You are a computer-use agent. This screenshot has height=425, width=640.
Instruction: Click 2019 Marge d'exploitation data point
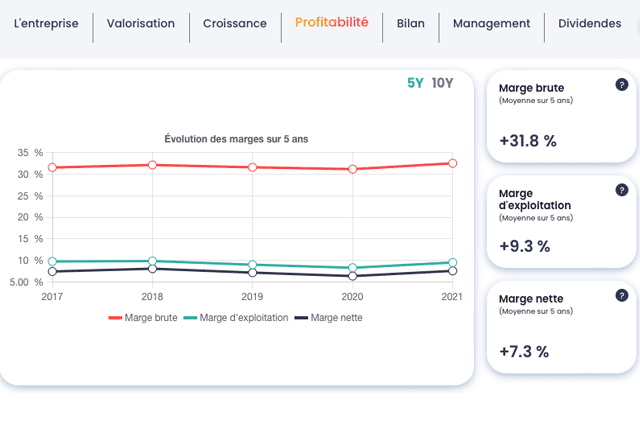(252, 265)
